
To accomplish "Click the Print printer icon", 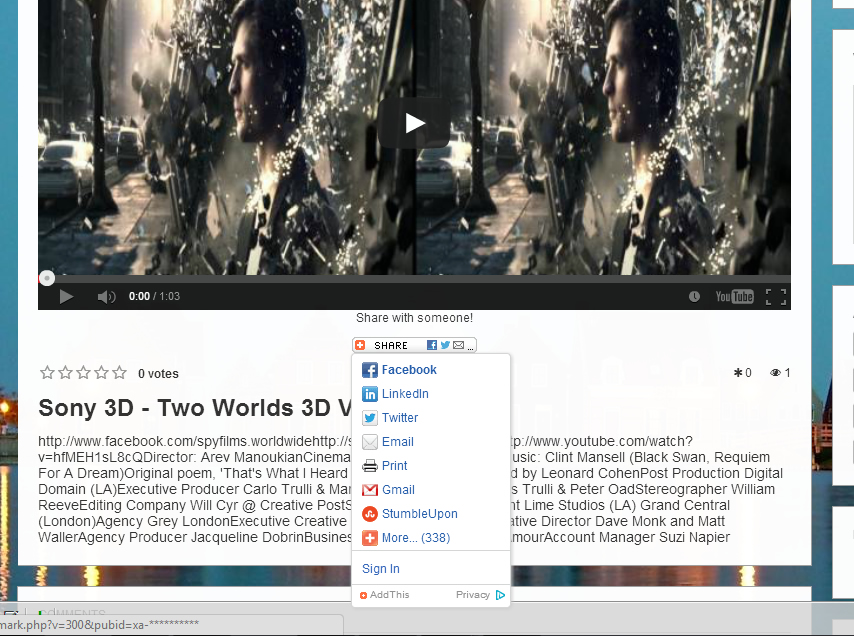I will point(370,466).
